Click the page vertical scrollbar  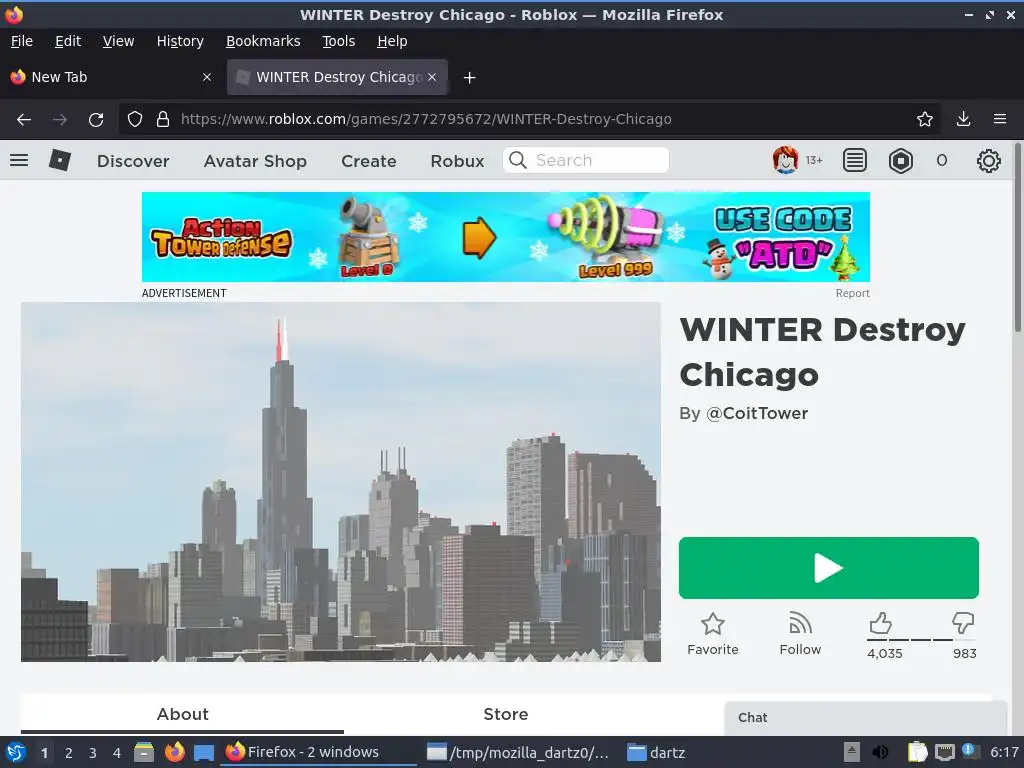[1017, 239]
